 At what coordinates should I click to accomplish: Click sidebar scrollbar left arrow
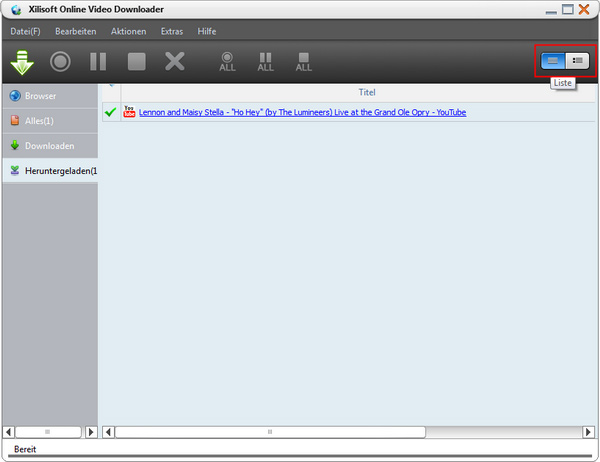(8, 432)
